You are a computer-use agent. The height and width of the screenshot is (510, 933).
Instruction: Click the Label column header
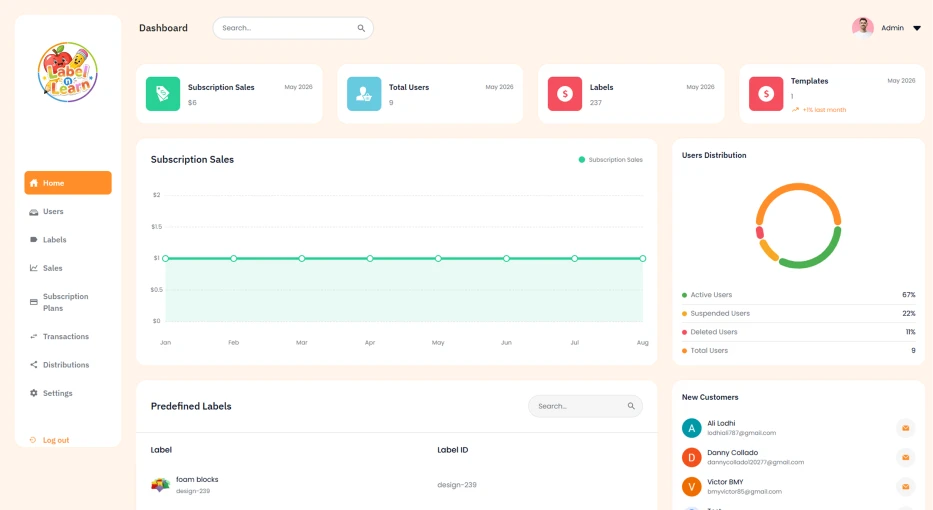click(161, 450)
